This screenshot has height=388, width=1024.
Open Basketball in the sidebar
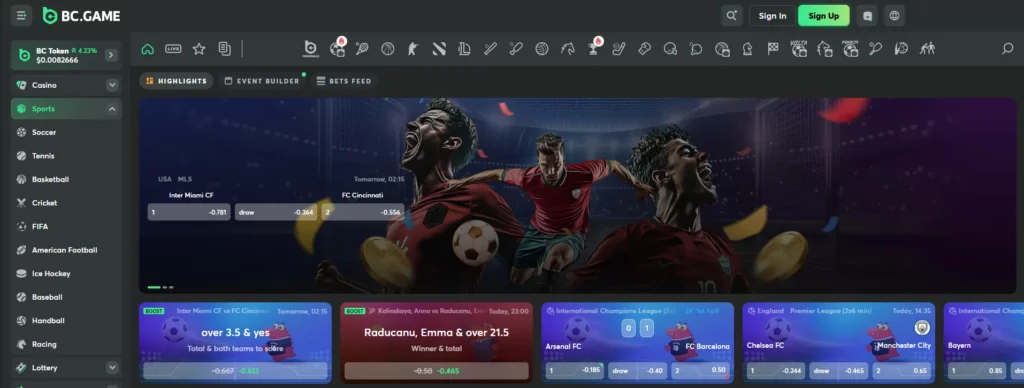[x=66, y=180]
